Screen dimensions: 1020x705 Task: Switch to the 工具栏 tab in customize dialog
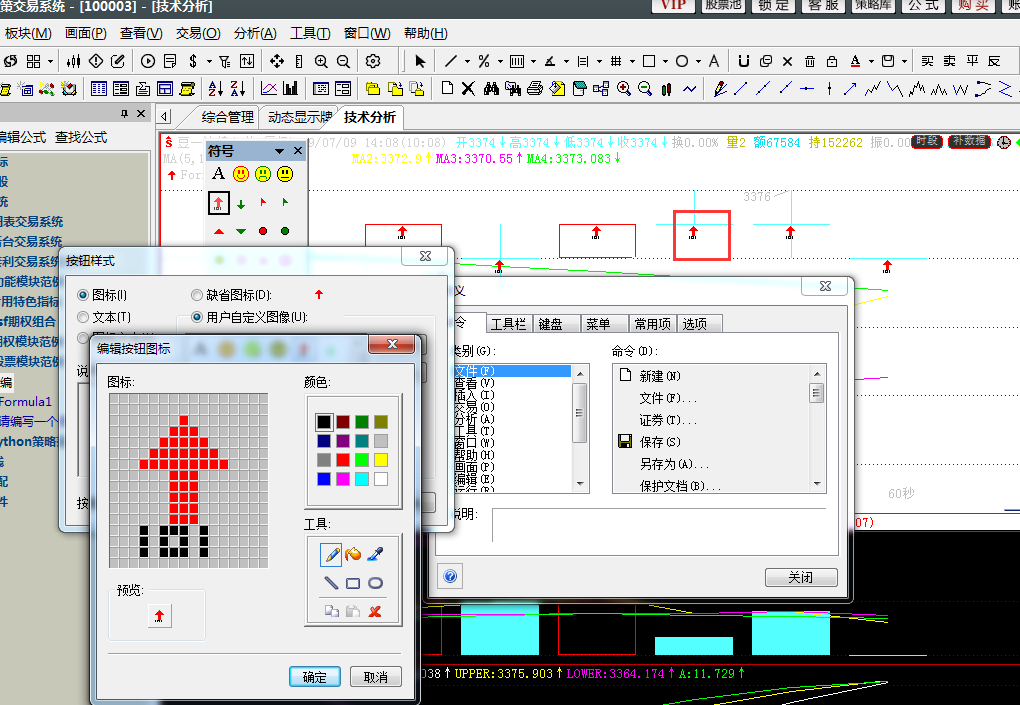(508, 324)
